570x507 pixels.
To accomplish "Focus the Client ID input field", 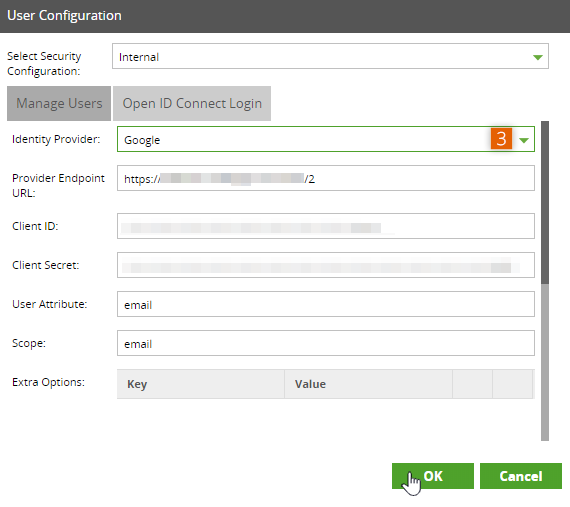I will coord(326,226).
